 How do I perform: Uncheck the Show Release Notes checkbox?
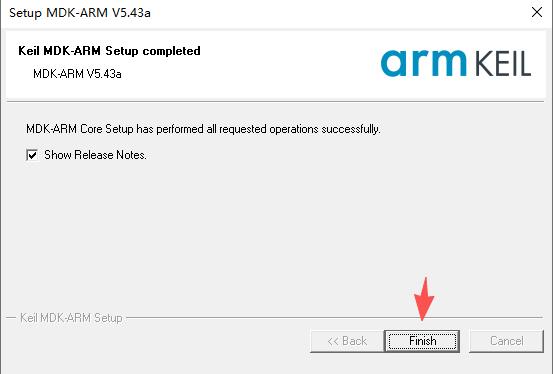click(x=32, y=155)
